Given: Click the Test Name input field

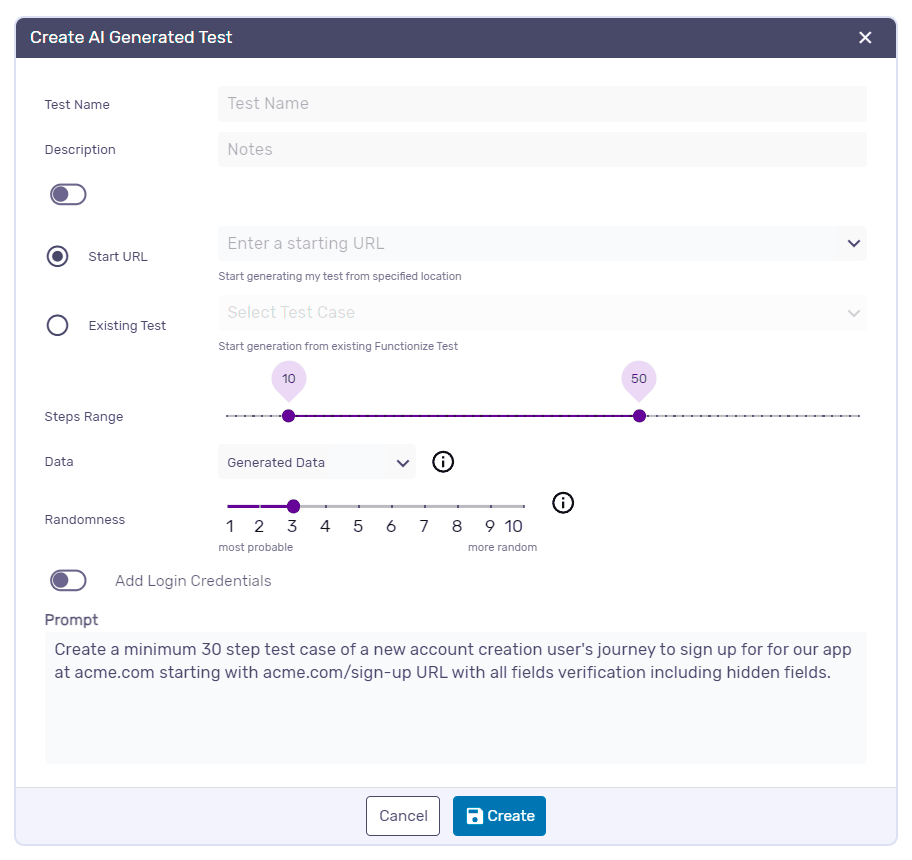Looking at the screenshot, I should [x=542, y=104].
